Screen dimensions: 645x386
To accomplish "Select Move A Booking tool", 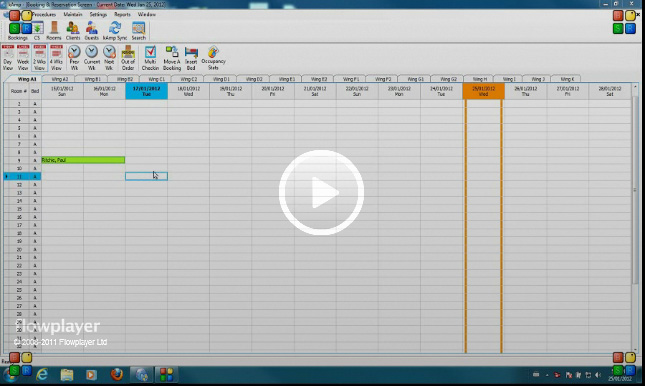I will click(172, 58).
